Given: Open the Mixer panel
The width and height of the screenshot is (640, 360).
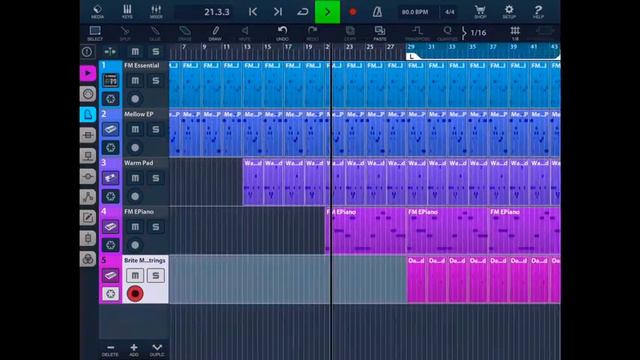Looking at the screenshot, I should coord(156,12).
